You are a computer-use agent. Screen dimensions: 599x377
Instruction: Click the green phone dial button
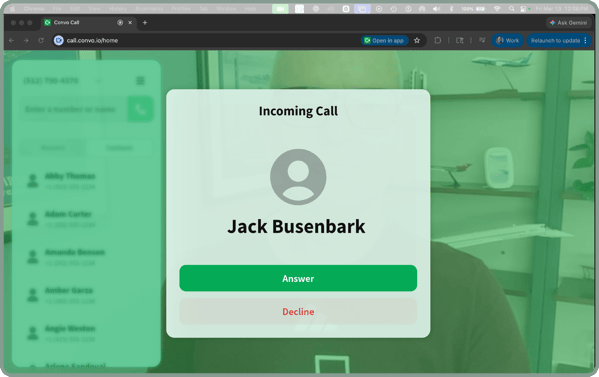coord(141,110)
